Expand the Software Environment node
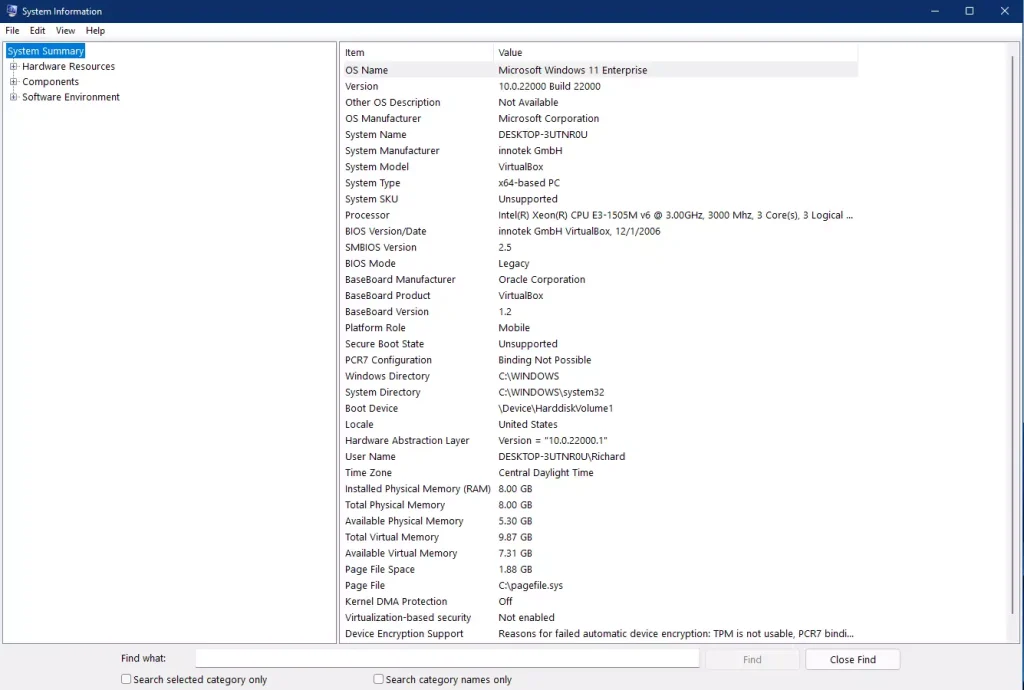The width and height of the screenshot is (1024, 690). [13, 97]
